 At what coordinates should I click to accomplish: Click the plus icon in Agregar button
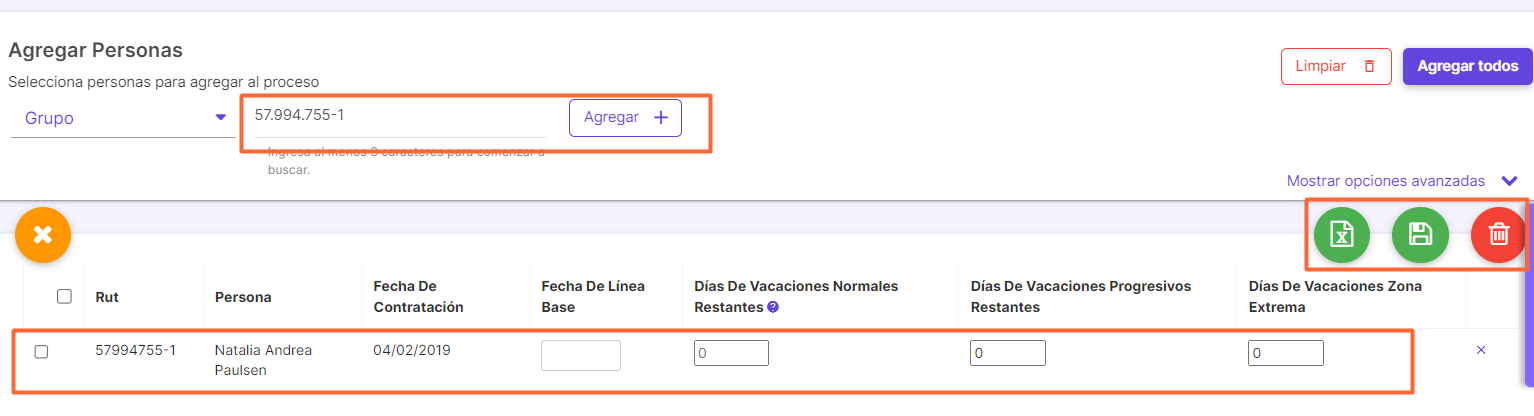click(x=660, y=117)
